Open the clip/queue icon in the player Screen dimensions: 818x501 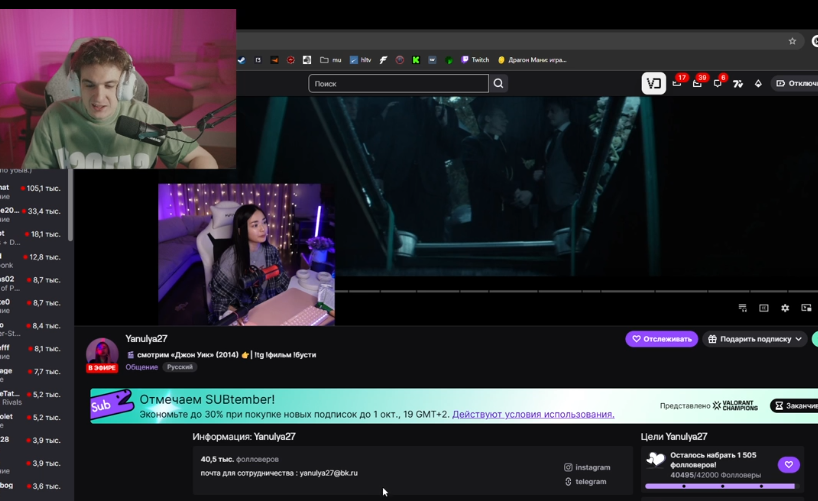click(743, 308)
